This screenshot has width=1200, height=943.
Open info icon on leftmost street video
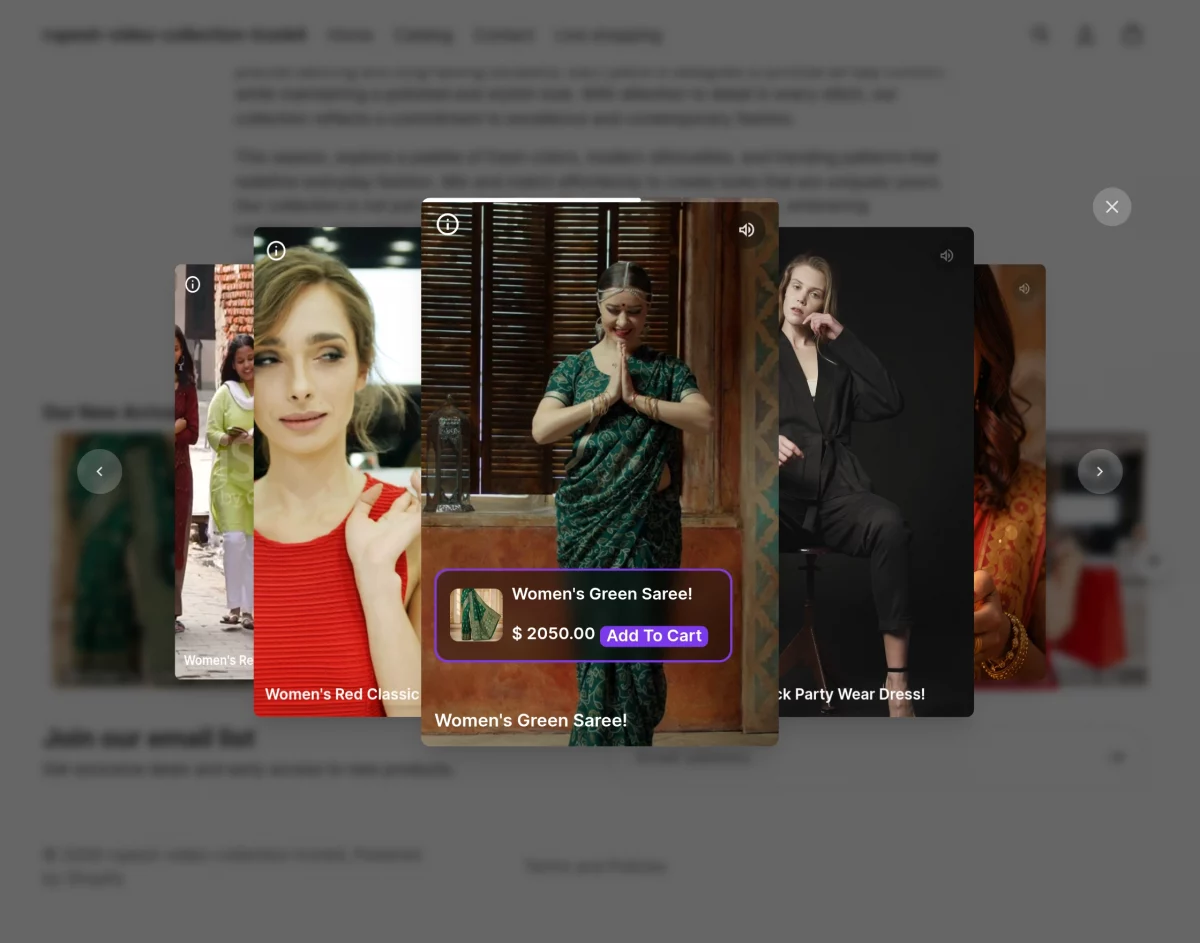[193, 285]
